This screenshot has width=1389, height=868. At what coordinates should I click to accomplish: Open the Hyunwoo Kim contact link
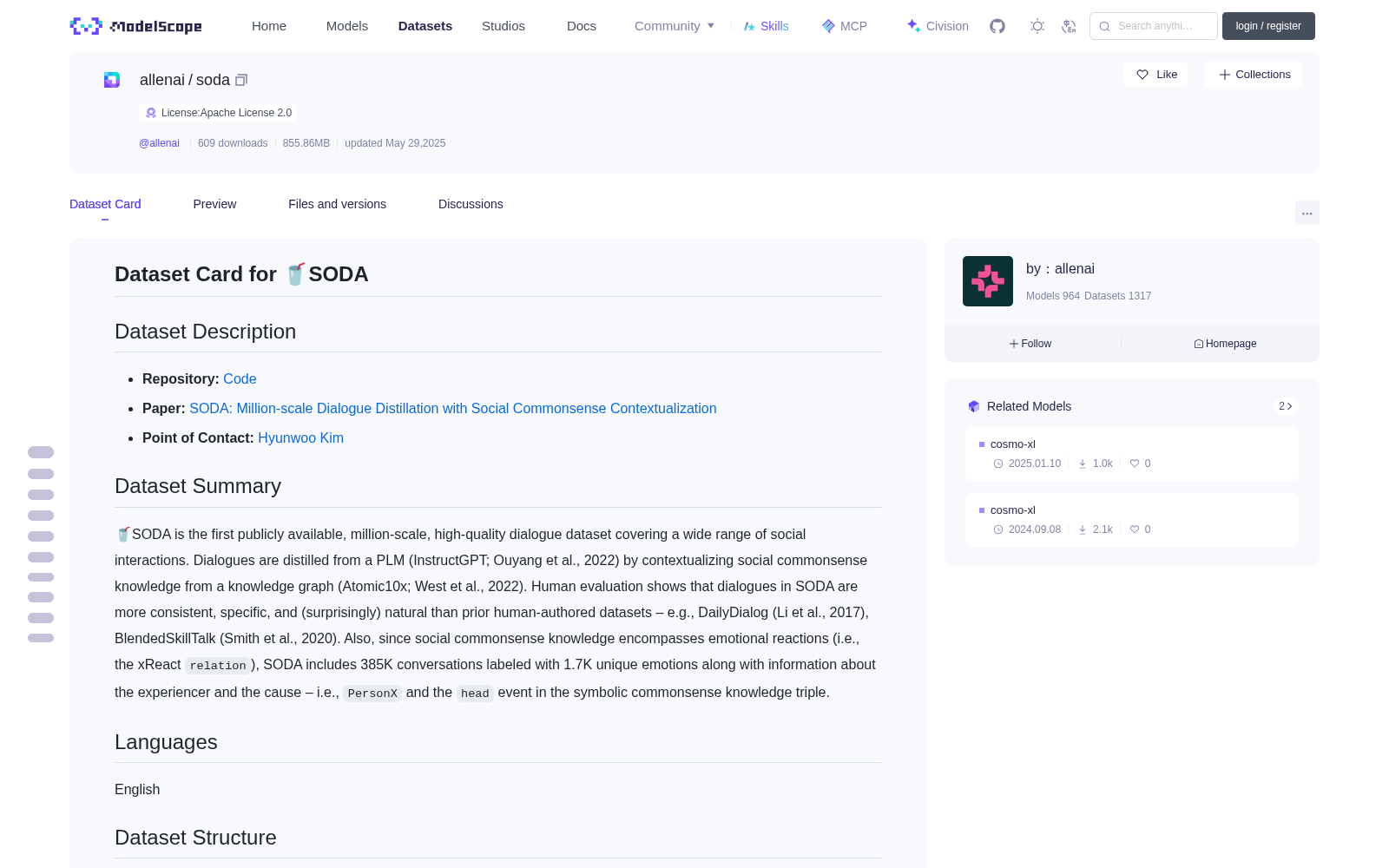point(300,437)
